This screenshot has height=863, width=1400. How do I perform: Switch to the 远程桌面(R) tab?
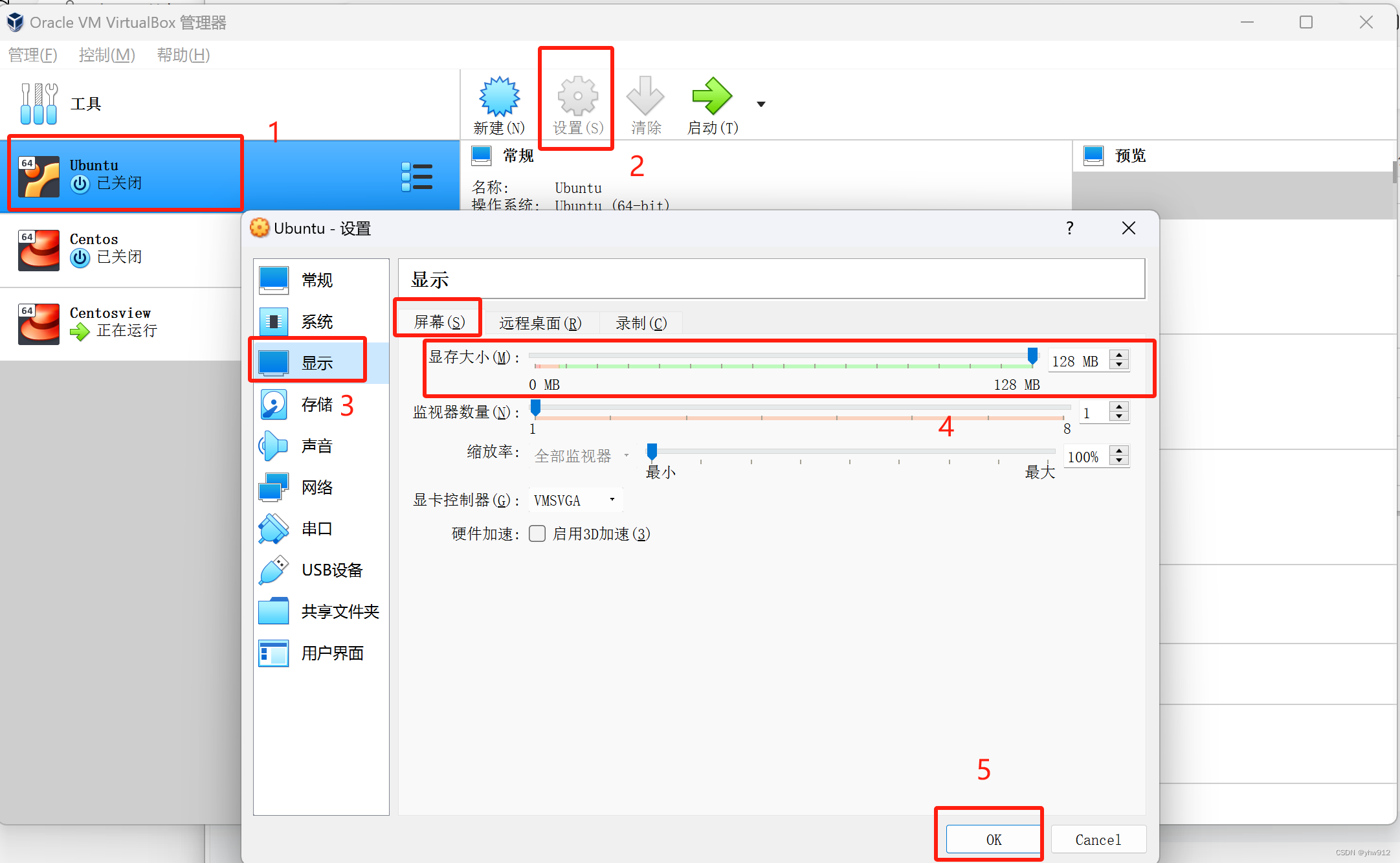point(542,322)
